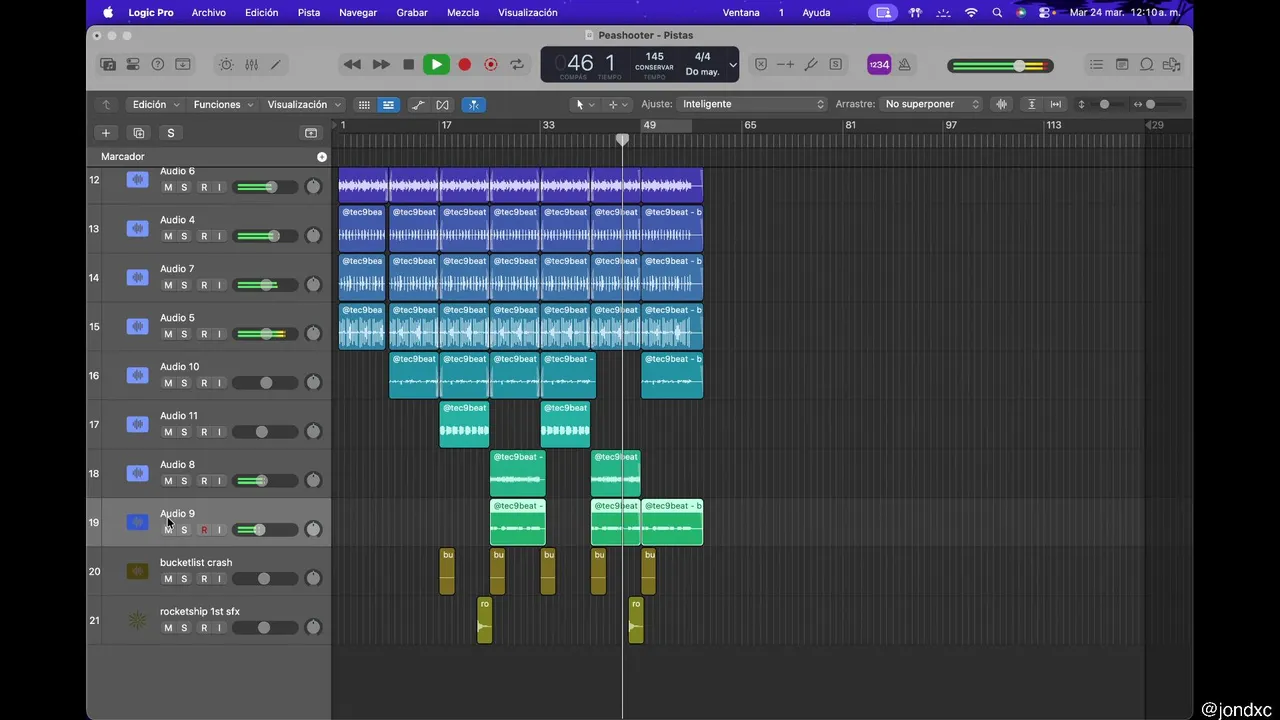Open the Editors pencil icon

tap(276, 64)
